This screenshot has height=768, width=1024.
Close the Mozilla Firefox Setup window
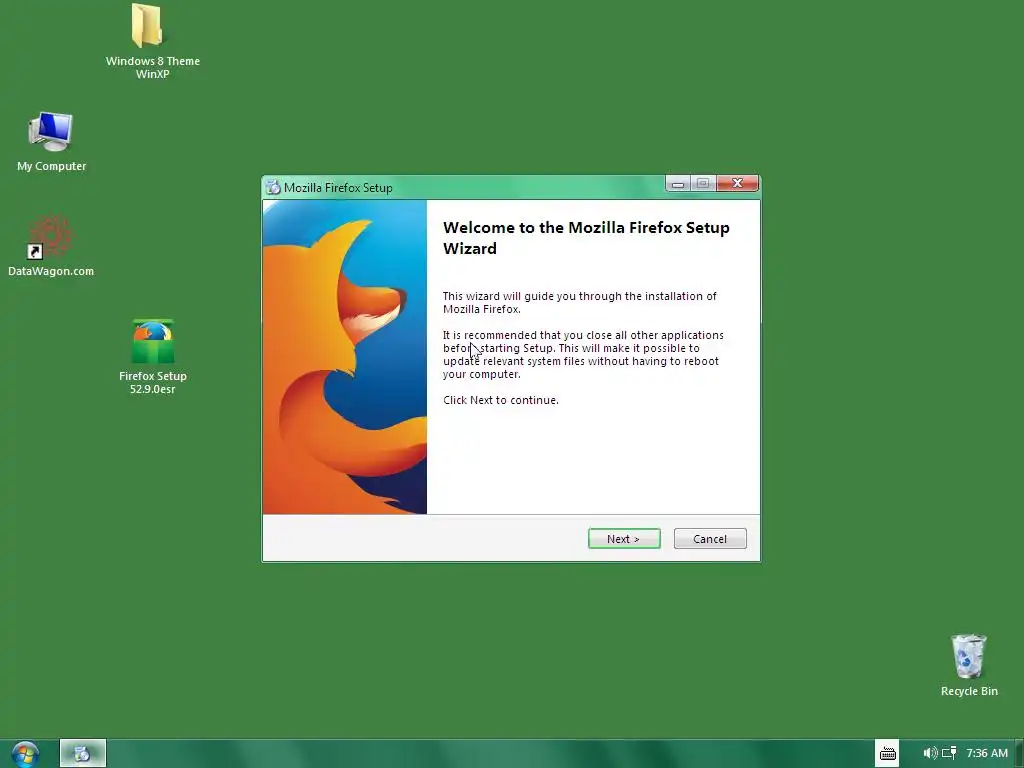737,184
